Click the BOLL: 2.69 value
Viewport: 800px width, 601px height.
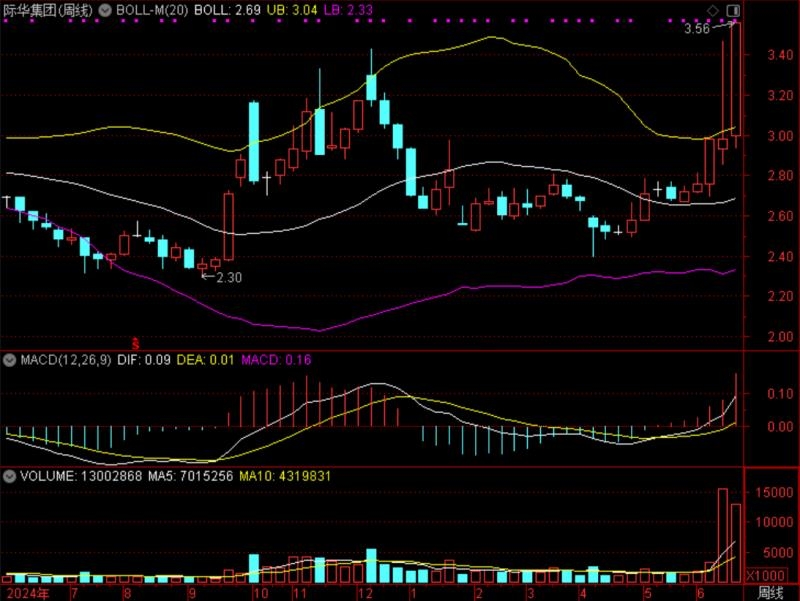(x=227, y=10)
